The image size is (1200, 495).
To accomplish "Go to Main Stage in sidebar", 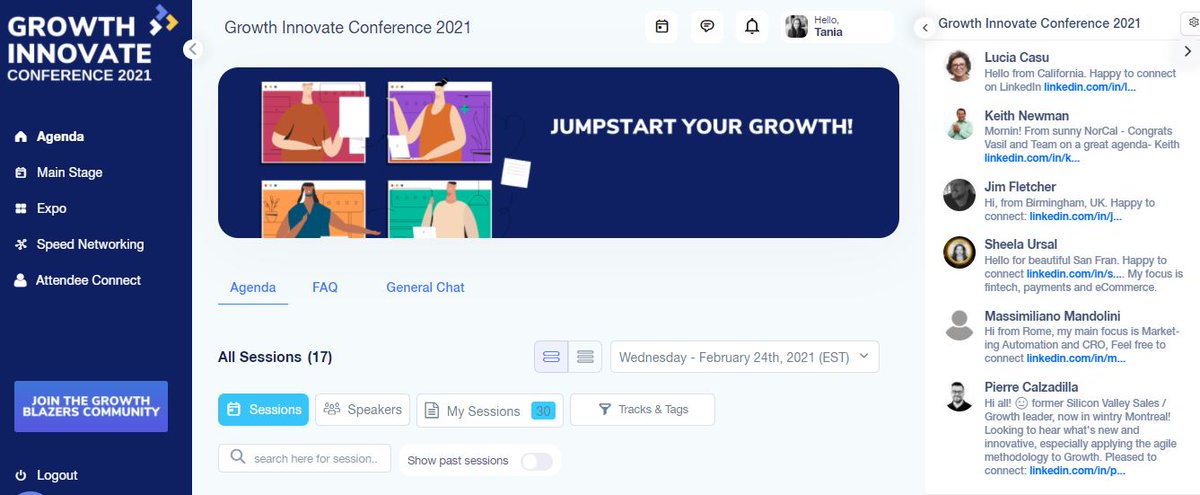I will coord(58,173).
